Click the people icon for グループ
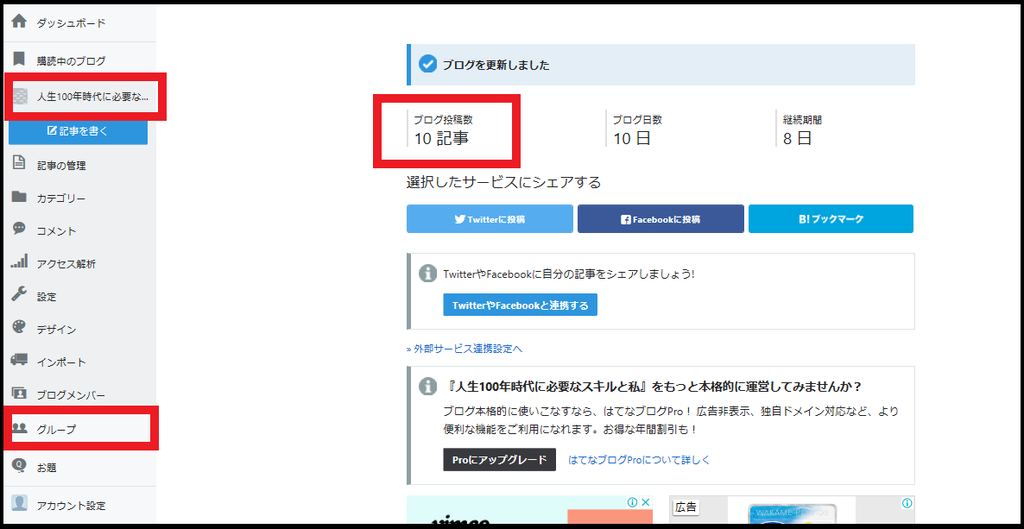Viewport: 1024px width, 529px height. coord(20,428)
